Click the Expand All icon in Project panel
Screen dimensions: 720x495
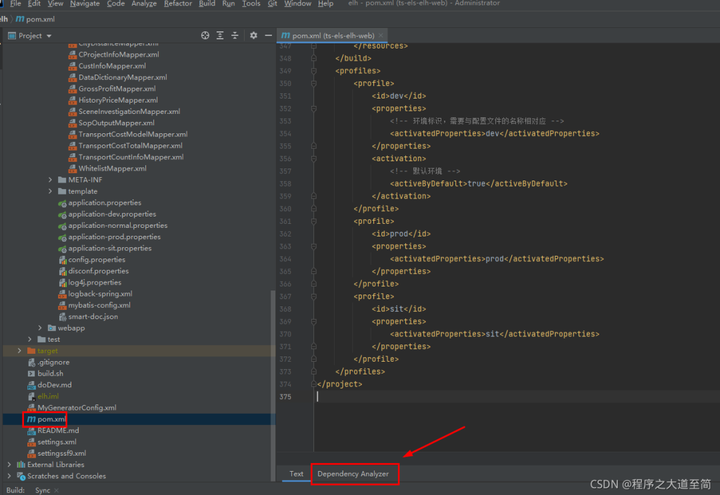coord(220,35)
